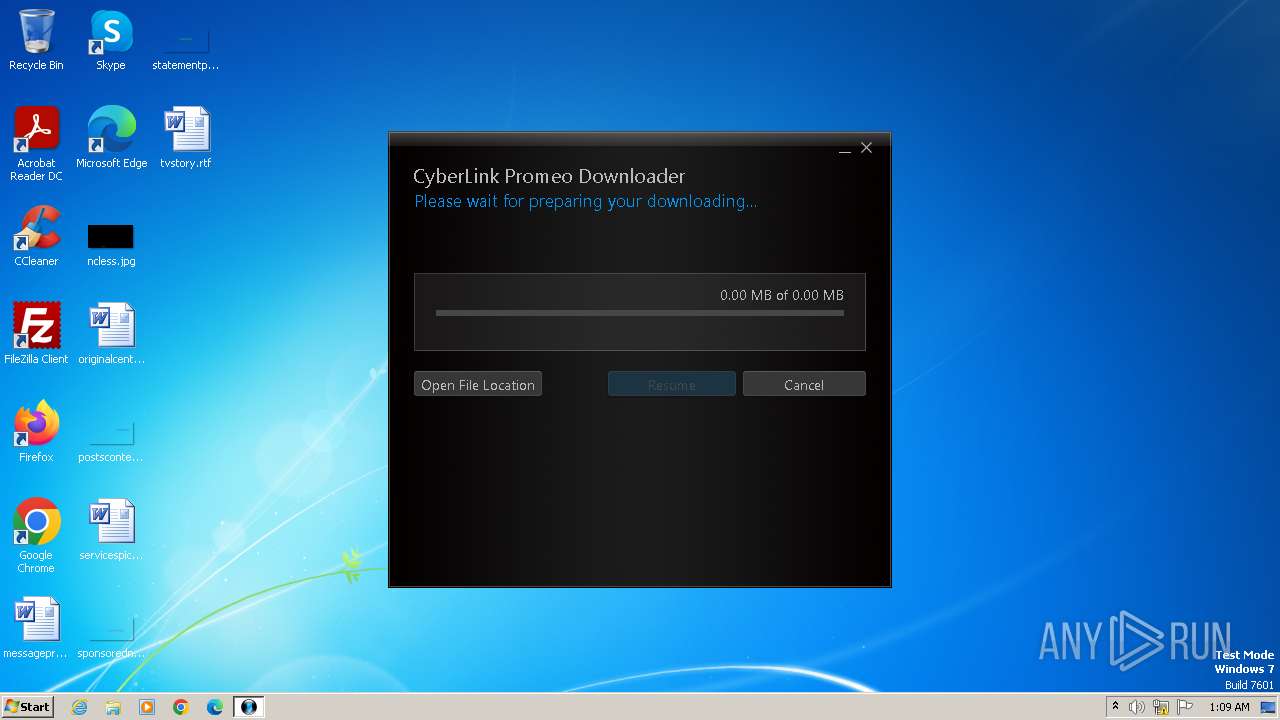Open the tvstory.rtf document
The width and height of the screenshot is (1280, 720).
point(185,138)
